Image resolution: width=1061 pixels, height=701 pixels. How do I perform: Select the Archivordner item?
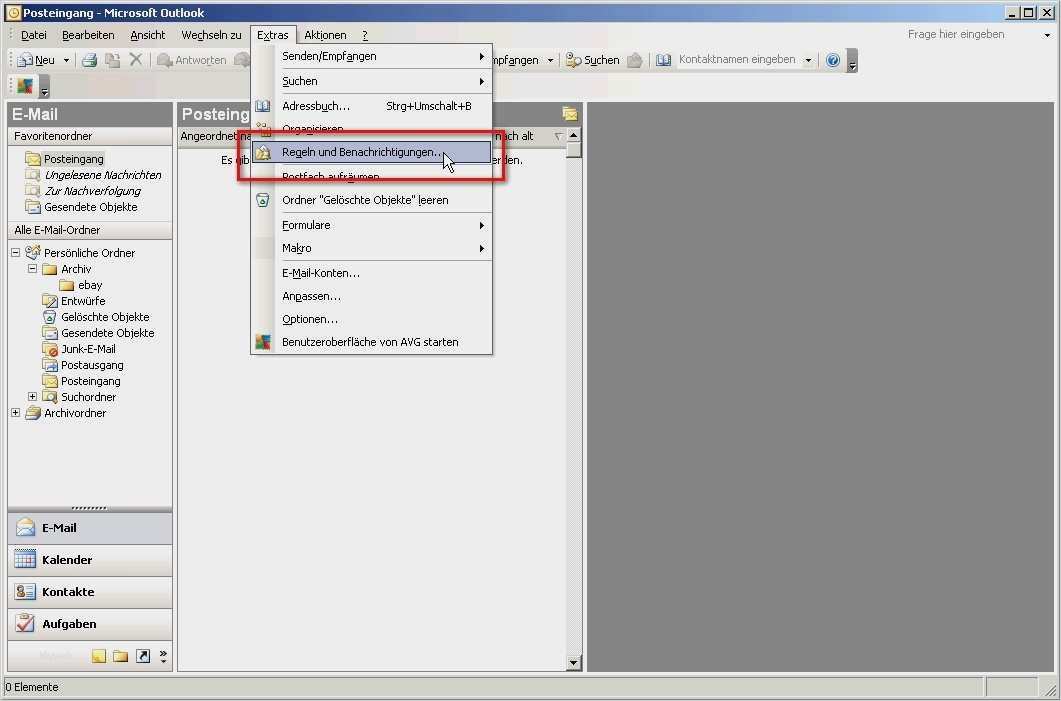(x=66, y=413)
